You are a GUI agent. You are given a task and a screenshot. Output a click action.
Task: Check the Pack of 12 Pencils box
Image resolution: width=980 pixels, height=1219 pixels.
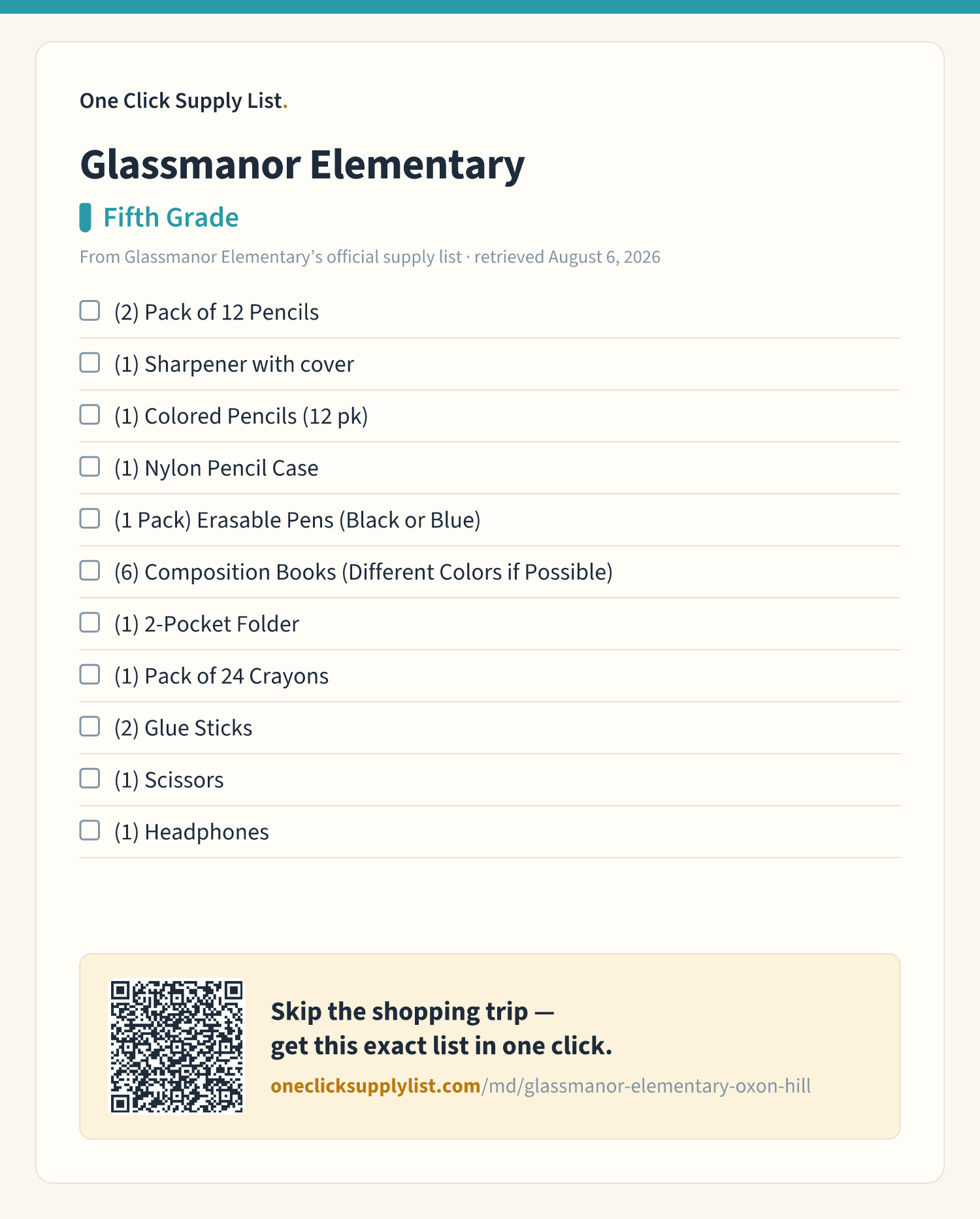coord(90,310)
